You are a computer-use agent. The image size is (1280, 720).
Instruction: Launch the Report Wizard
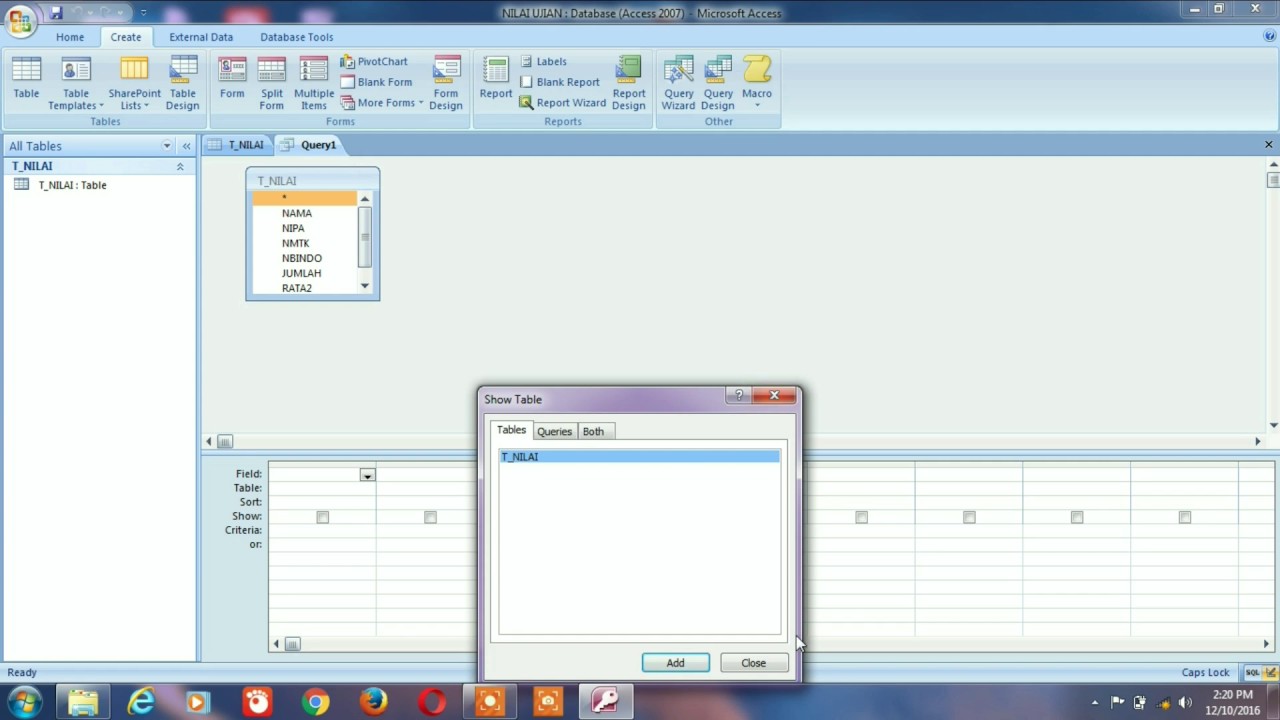coord(562,103)
